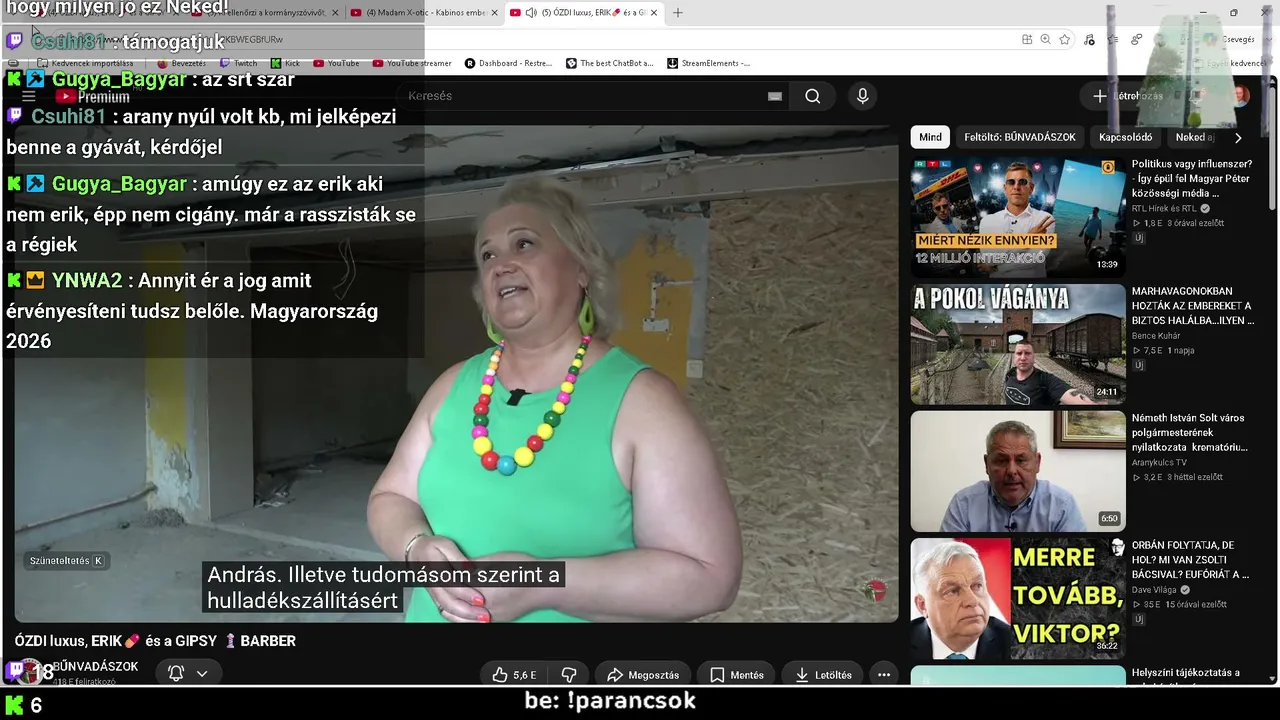The width and height of the screenshot is (1280, 720).
Task: Go to YouTube Premium home logo
Action: [92, 97]
